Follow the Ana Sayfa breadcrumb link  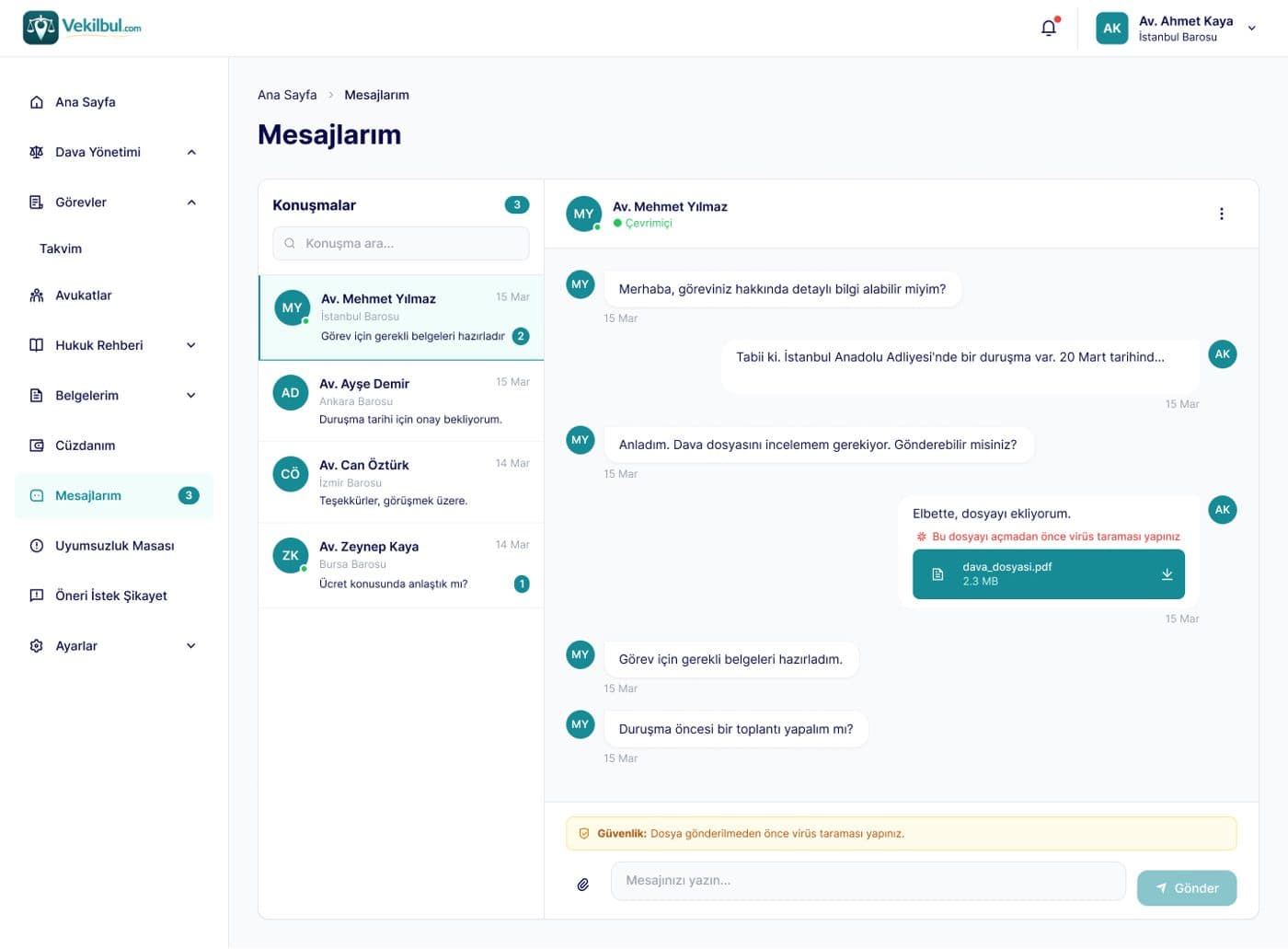(287, 95)
